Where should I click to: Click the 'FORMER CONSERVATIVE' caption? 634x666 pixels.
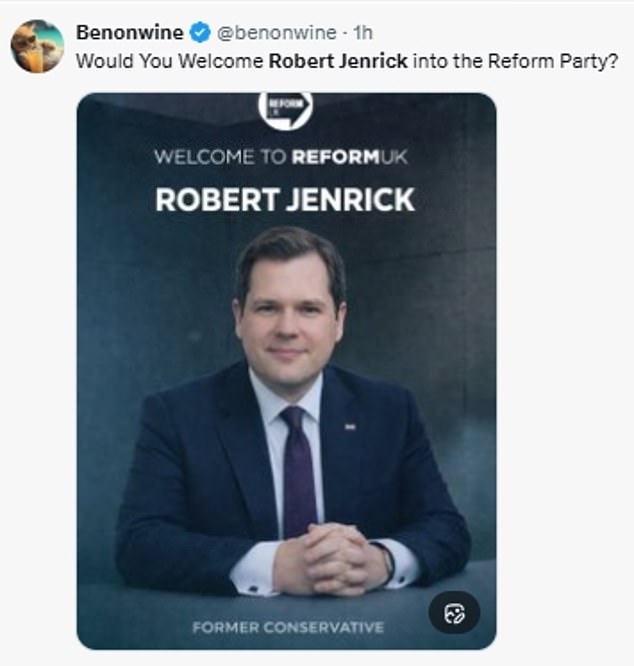pyautogui.click(x=285, y=627)
